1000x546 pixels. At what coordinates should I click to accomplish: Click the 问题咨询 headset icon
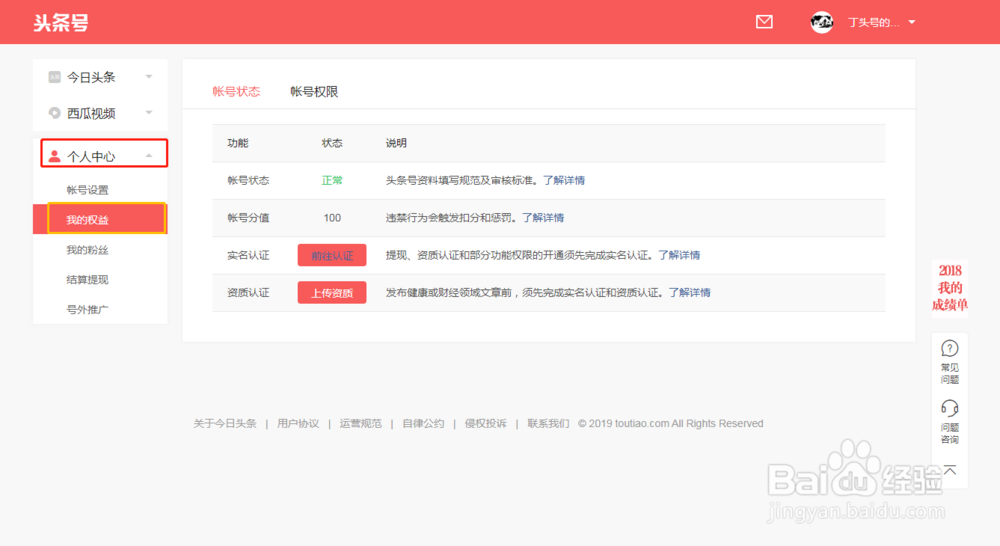[950, 408]
